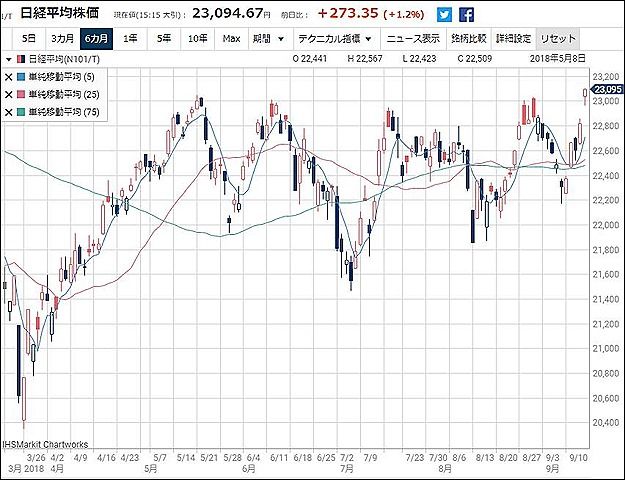
Task: Click the 単純移動平均 (25) legend label
Action: tap(63, 94)
